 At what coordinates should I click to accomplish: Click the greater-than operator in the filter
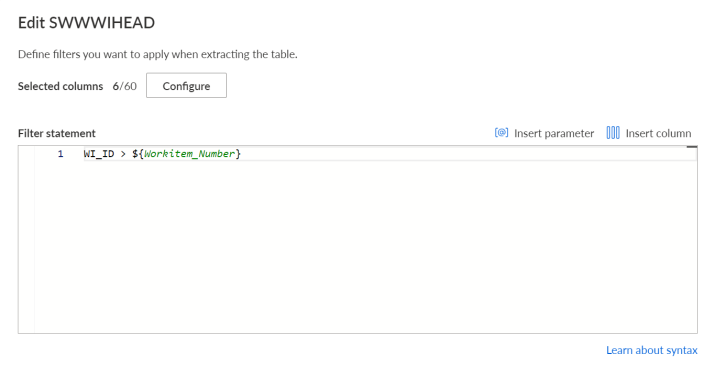point(123,154)
